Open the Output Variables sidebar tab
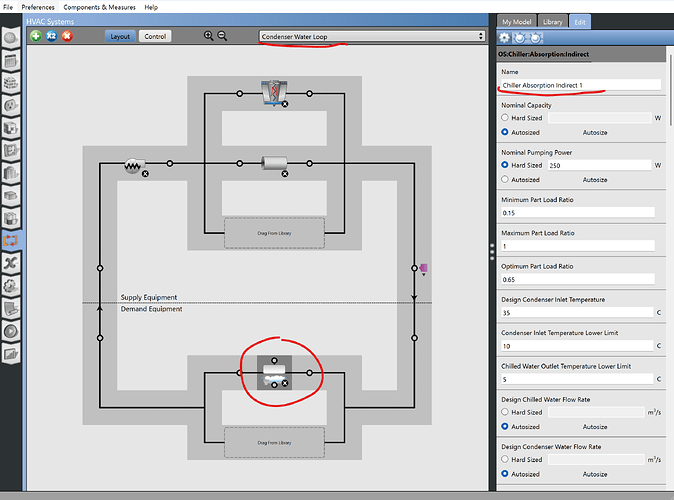The height and width of the screenshot is (500, 674). coord(11,263)
